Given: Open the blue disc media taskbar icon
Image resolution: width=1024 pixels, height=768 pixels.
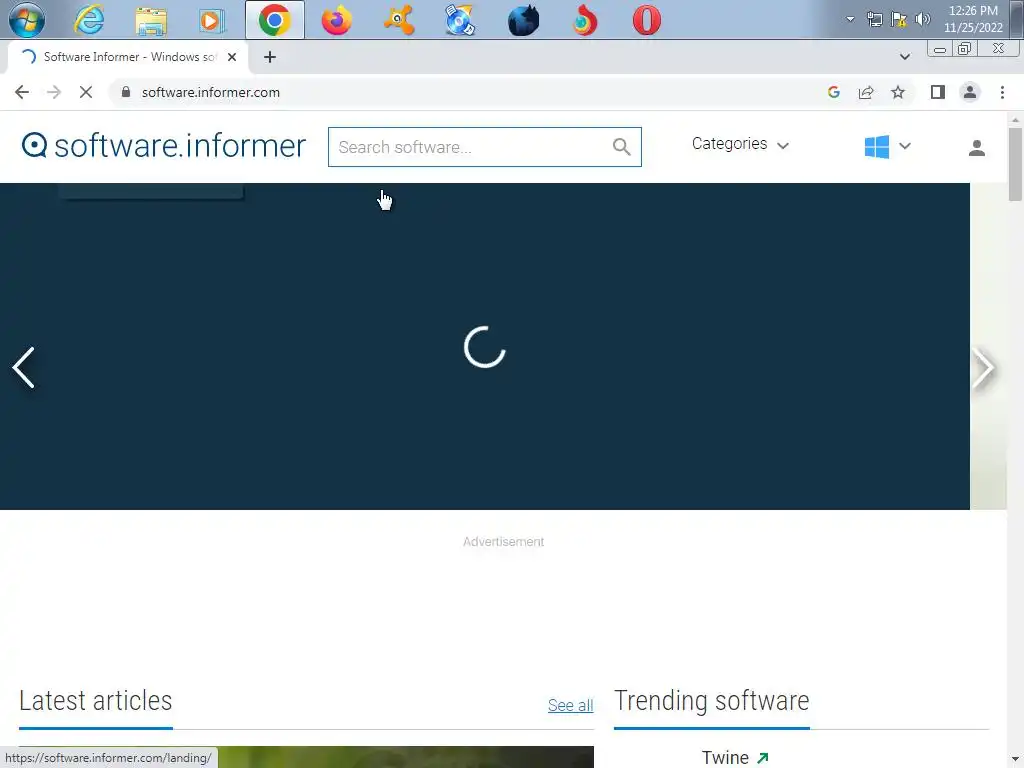Looking at the screenshot, I should coord(460,20).
